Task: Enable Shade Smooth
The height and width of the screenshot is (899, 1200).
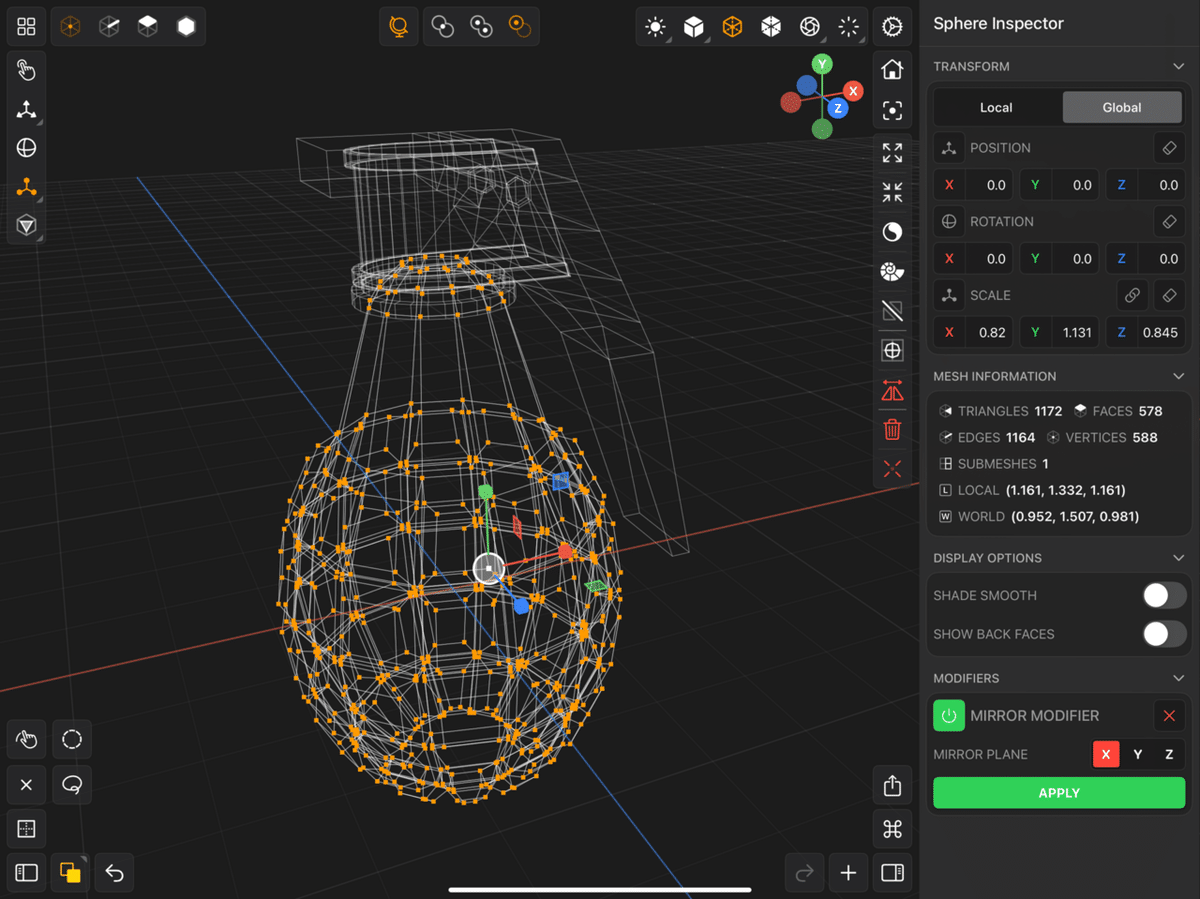Action: (x=1163, y=595)
